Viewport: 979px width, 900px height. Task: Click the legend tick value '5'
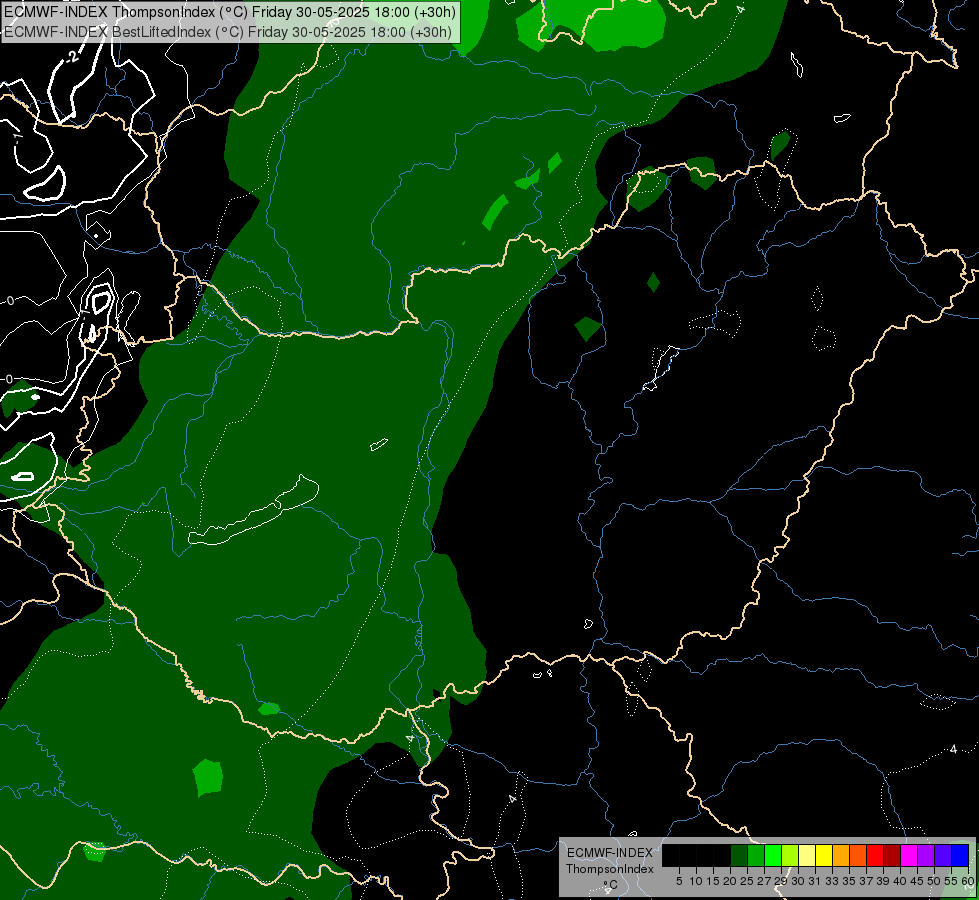click(679, 881)
